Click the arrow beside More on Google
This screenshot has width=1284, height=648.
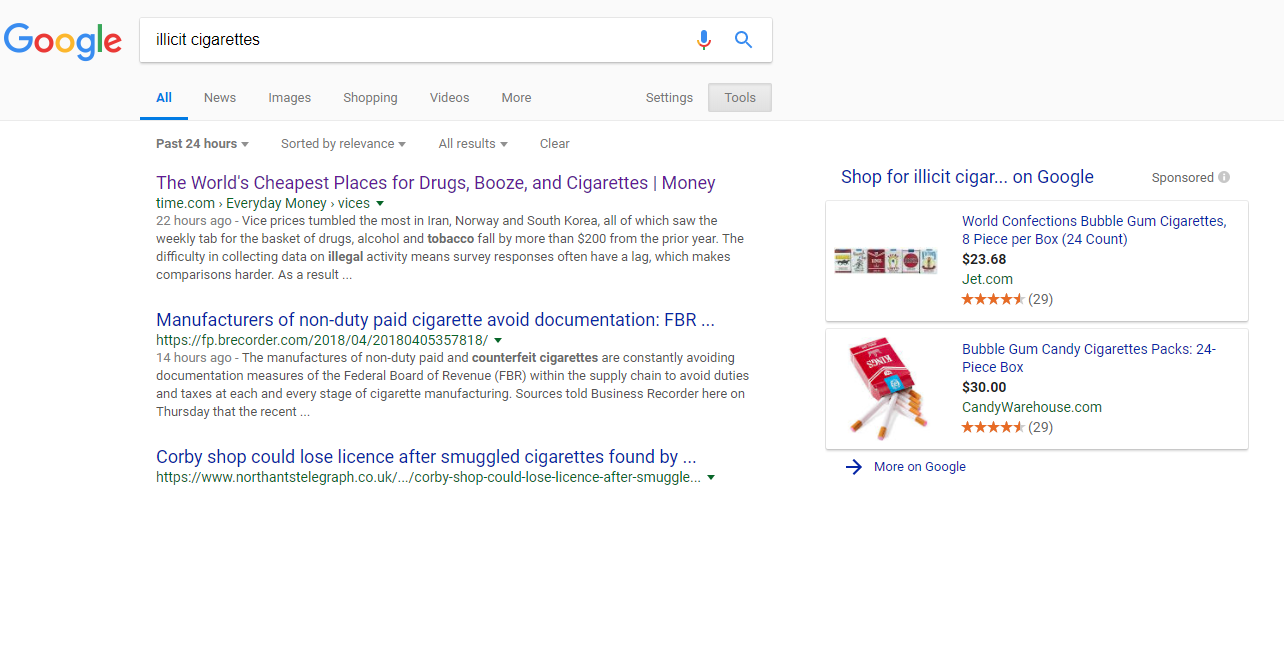[x=853, y=467]
